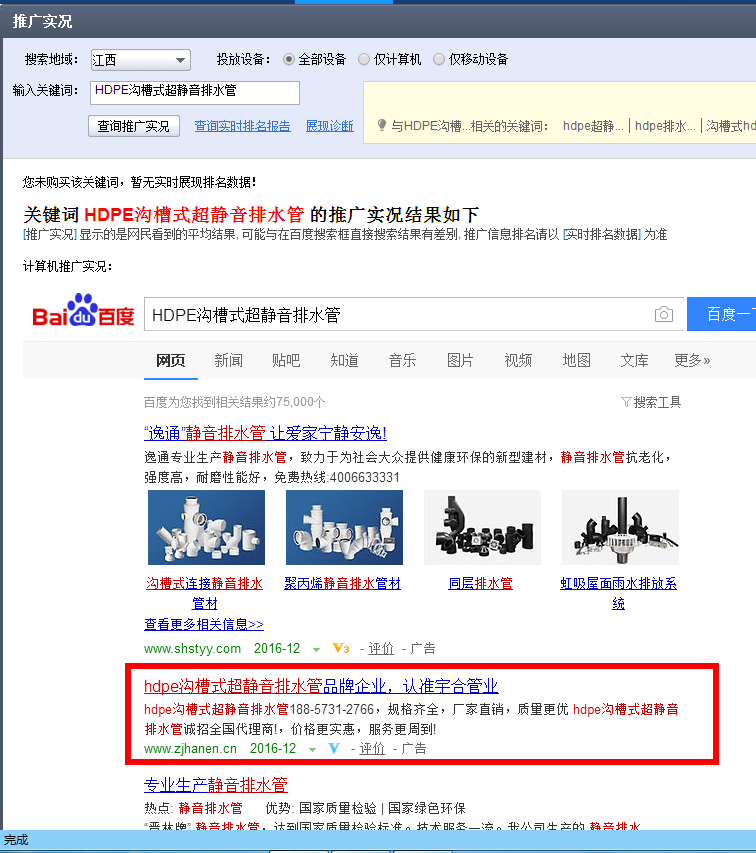Open 专业生产静音排水管 result title
The width and height of the screenshot is (756, 853).
click(216, 785)
